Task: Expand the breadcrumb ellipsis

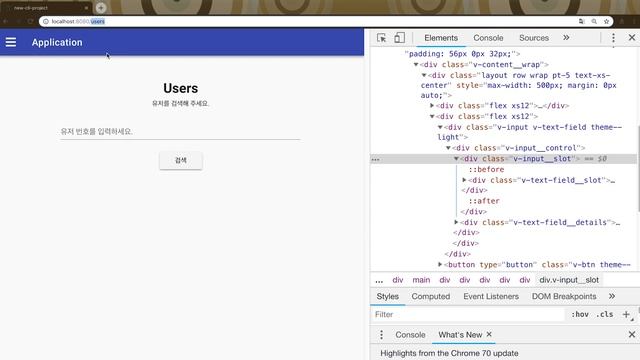Action: point(379,280)
